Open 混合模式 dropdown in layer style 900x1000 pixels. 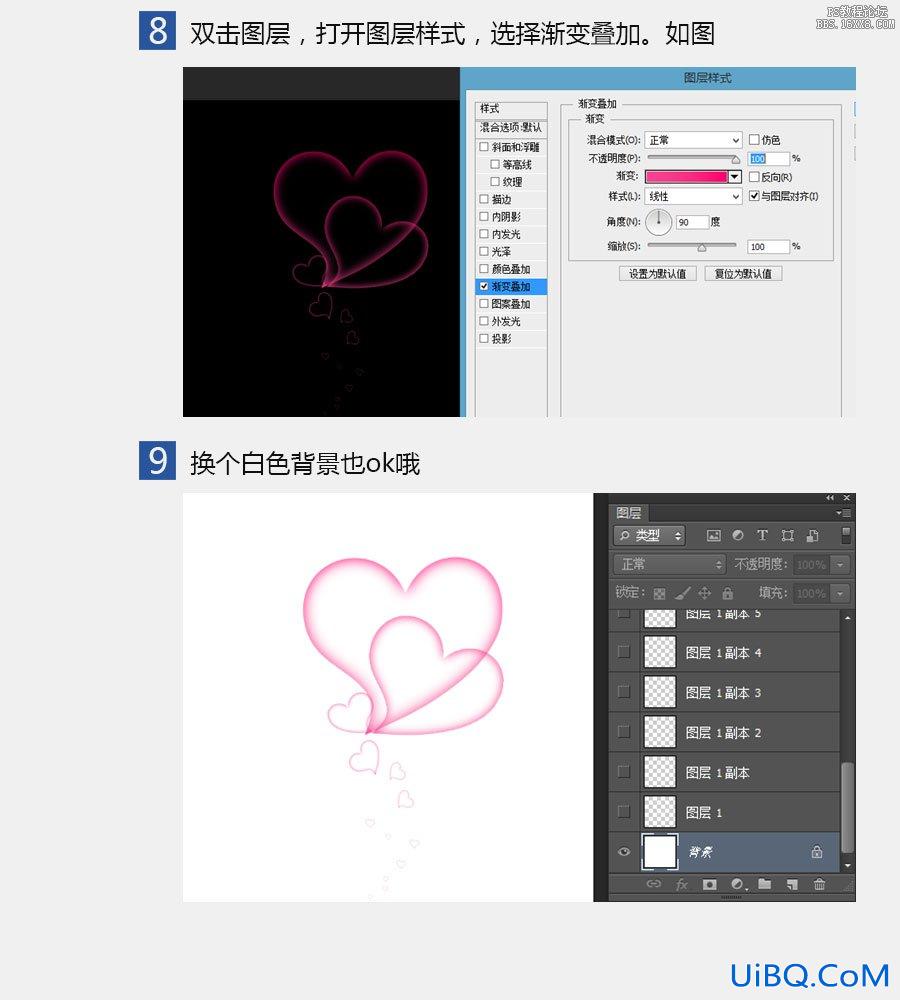coord(693,140)
